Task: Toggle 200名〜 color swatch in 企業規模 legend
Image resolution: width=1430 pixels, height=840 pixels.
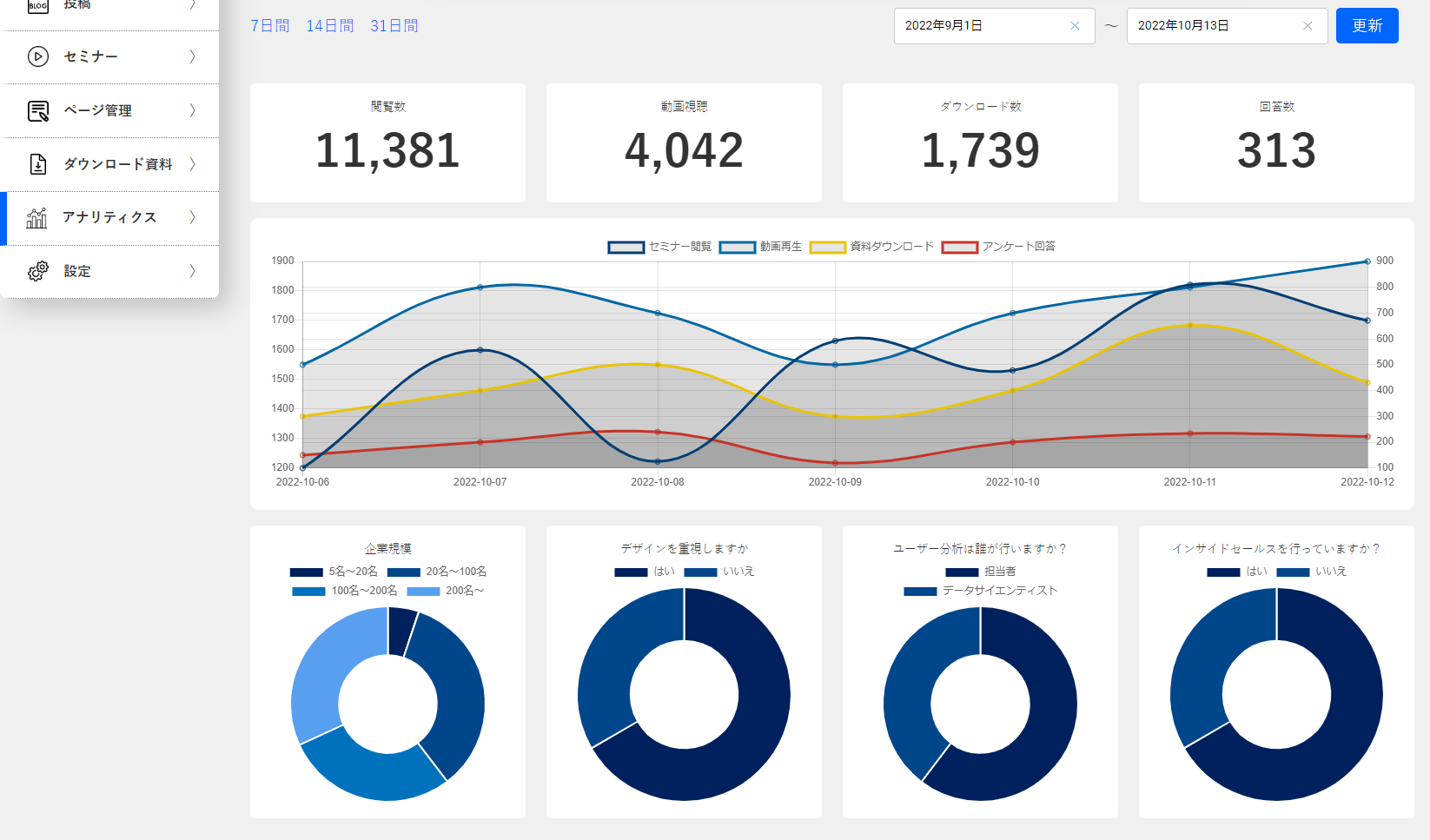Action: pyautogui.click(x=423, y=591)
